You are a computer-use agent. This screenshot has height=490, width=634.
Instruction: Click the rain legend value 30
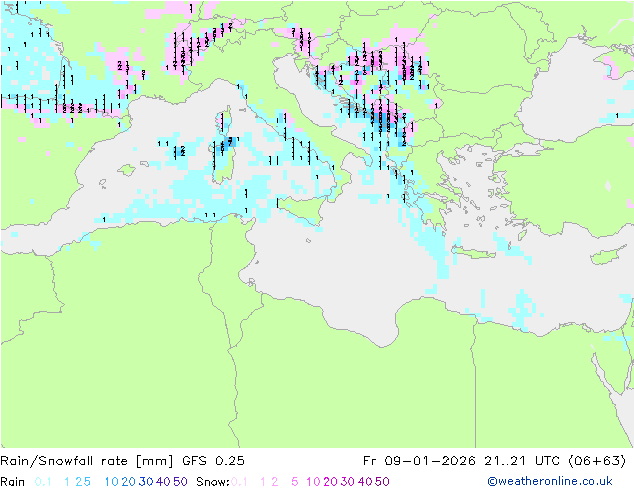146,482
